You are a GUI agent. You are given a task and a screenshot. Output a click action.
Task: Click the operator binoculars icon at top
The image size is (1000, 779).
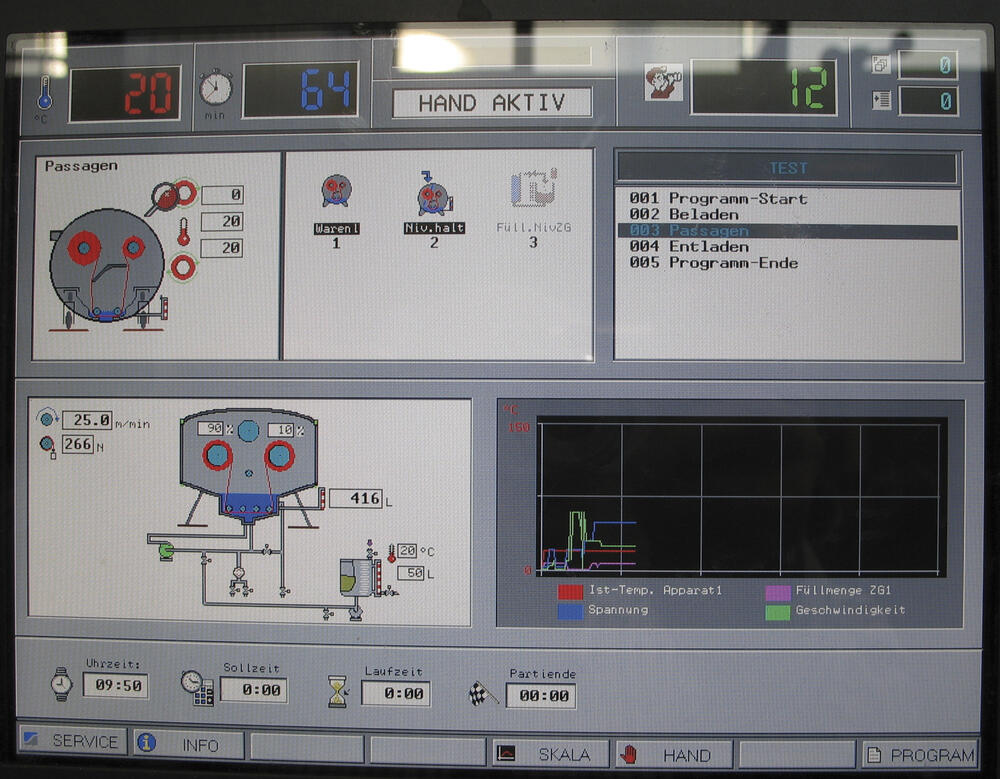[664, 83]
